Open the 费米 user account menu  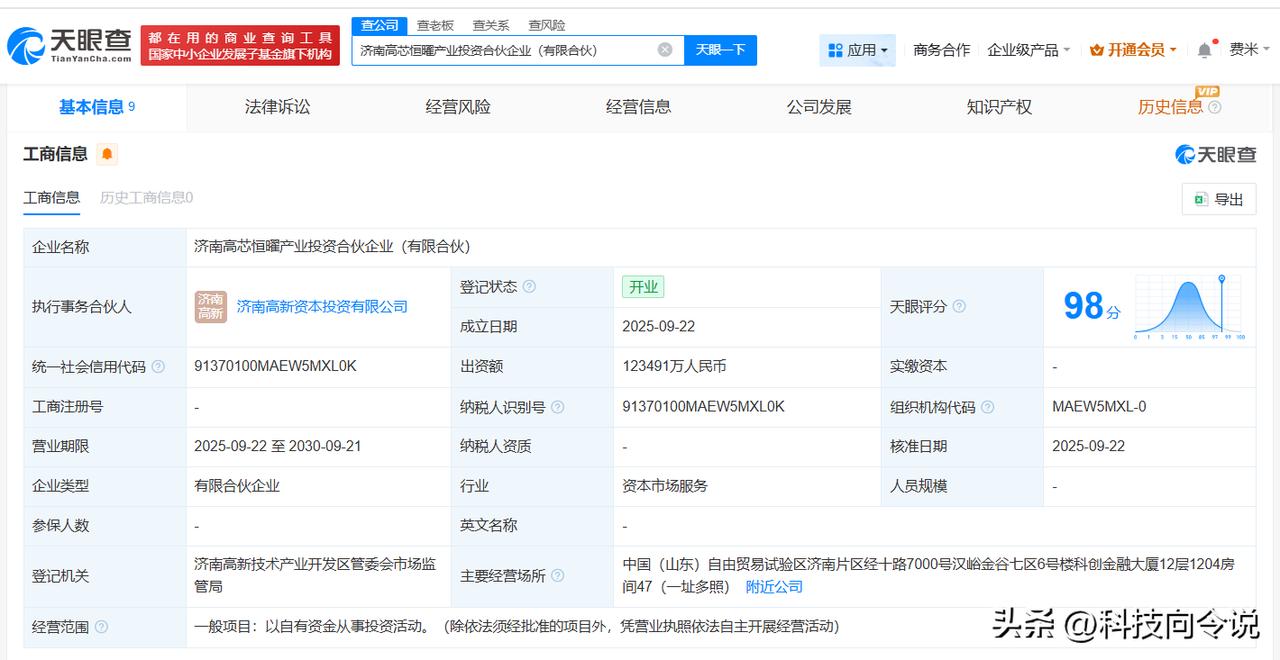(1249, 50)
